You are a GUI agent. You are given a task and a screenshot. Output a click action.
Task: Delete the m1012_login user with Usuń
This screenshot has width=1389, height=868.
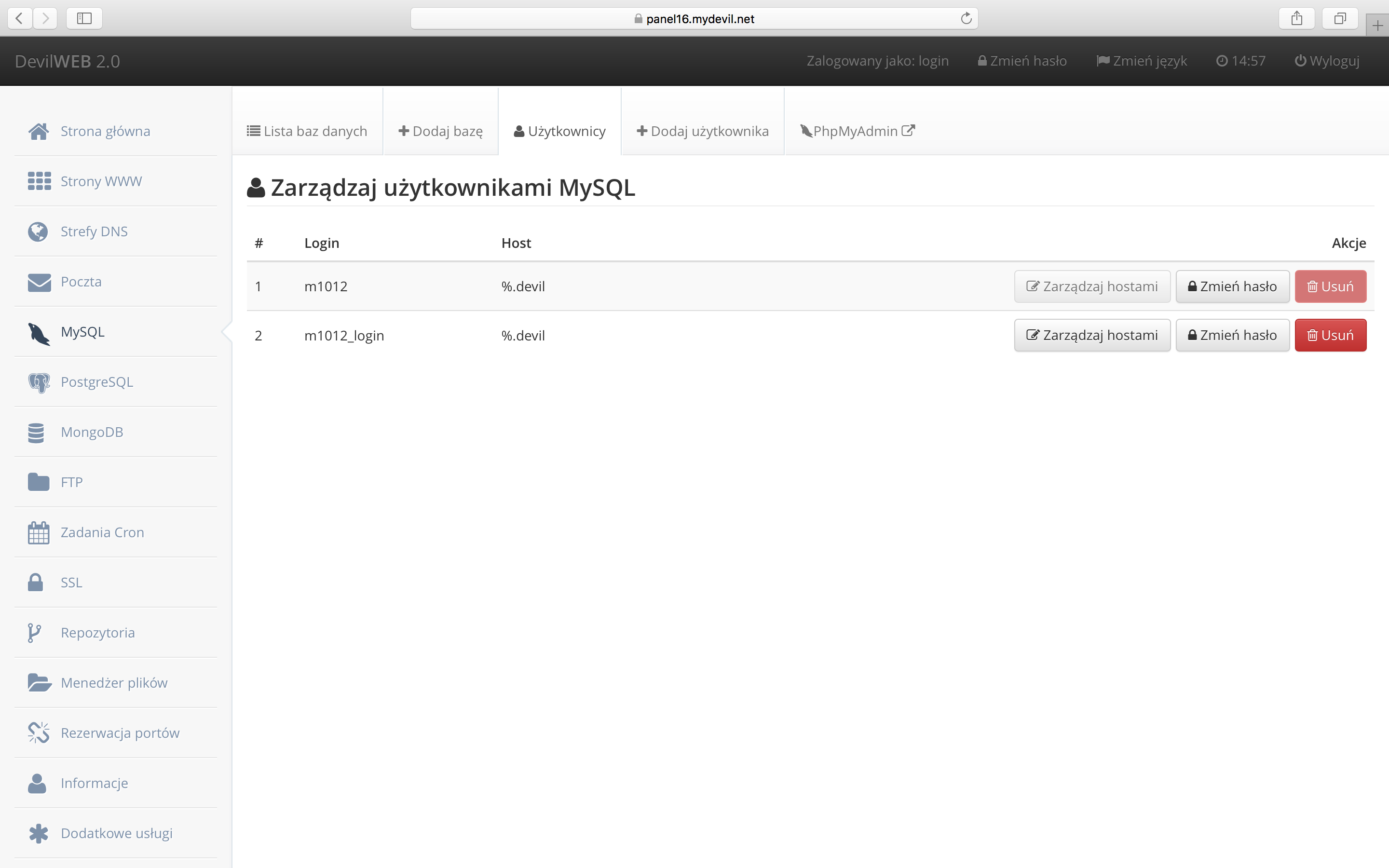pos(1331,335)
